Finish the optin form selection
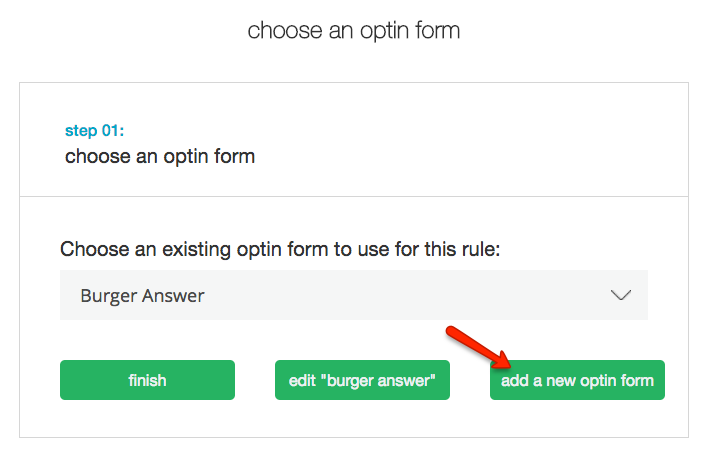 point(147,380)
